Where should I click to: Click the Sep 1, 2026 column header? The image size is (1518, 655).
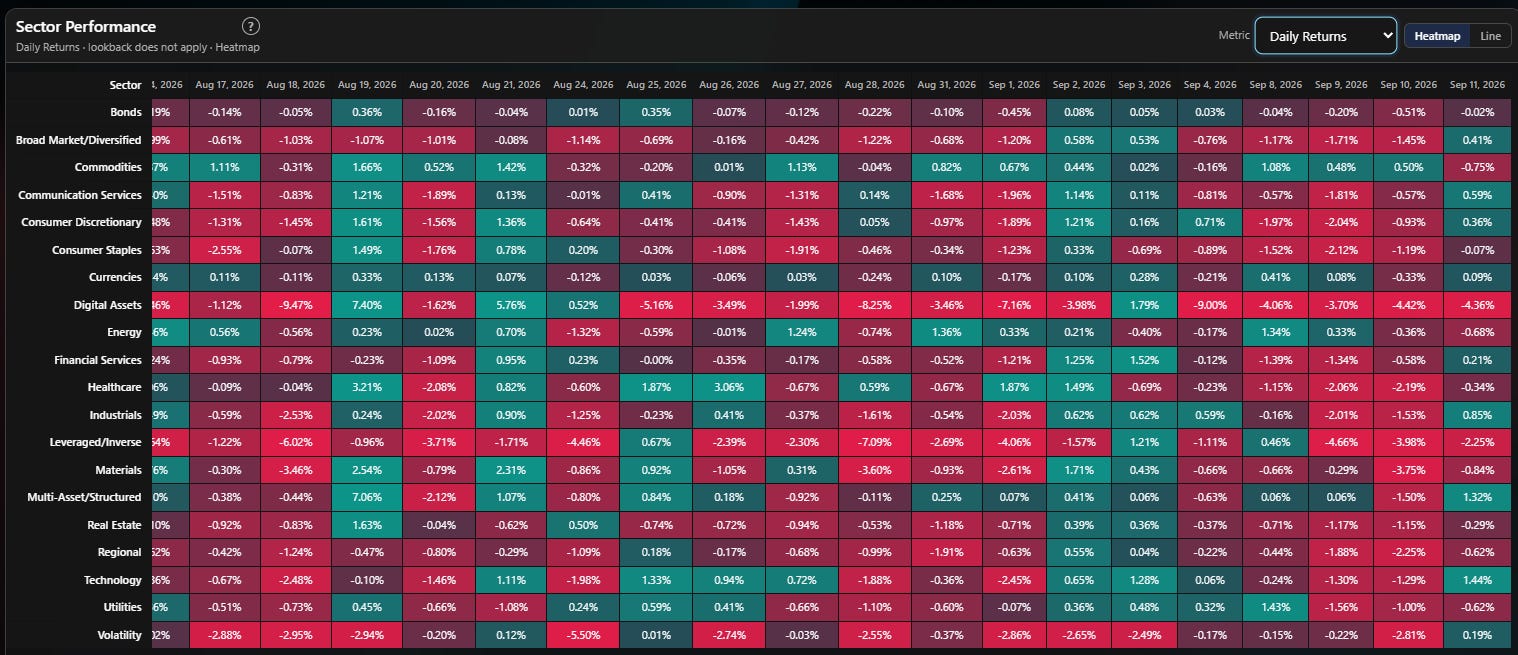click(x=1013, y=85)
